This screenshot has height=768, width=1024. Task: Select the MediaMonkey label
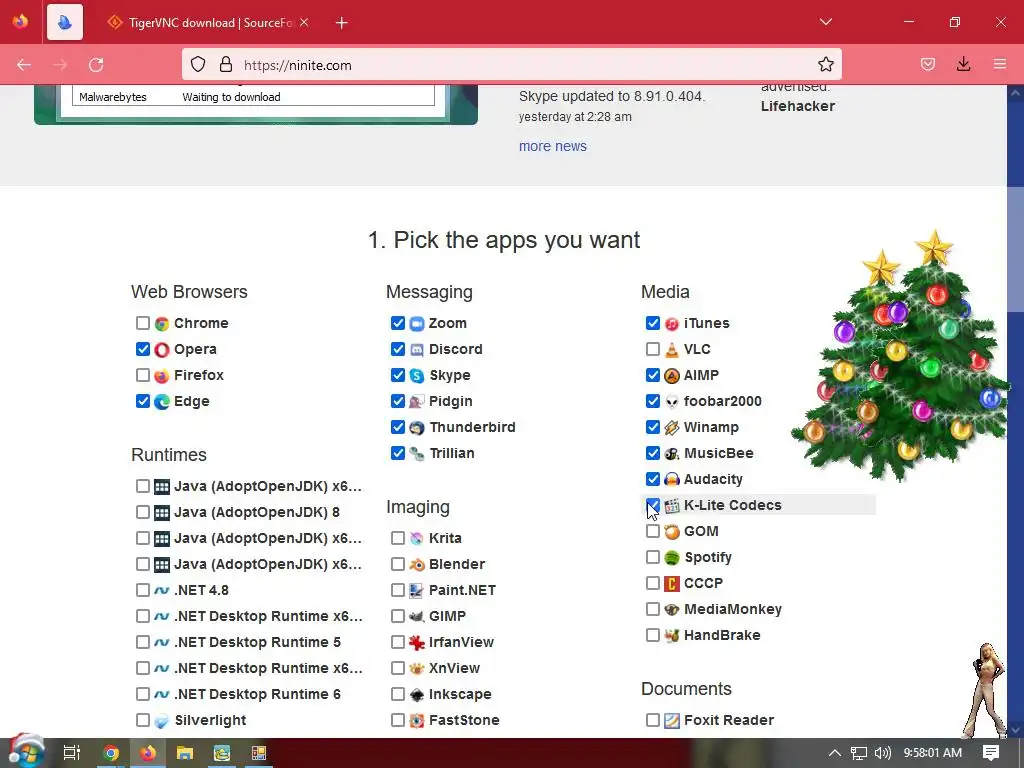click(733, 609)
